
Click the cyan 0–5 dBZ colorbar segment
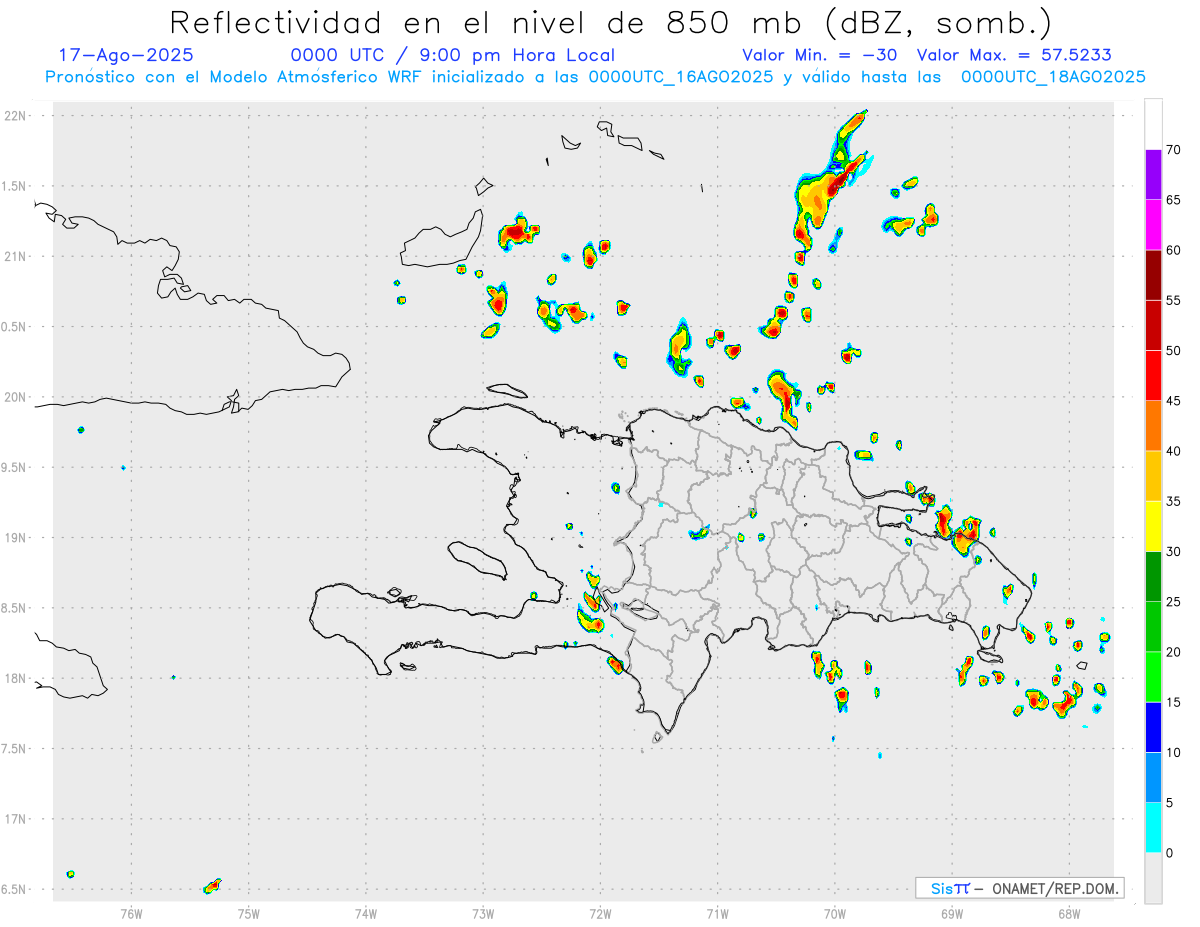1153,828
